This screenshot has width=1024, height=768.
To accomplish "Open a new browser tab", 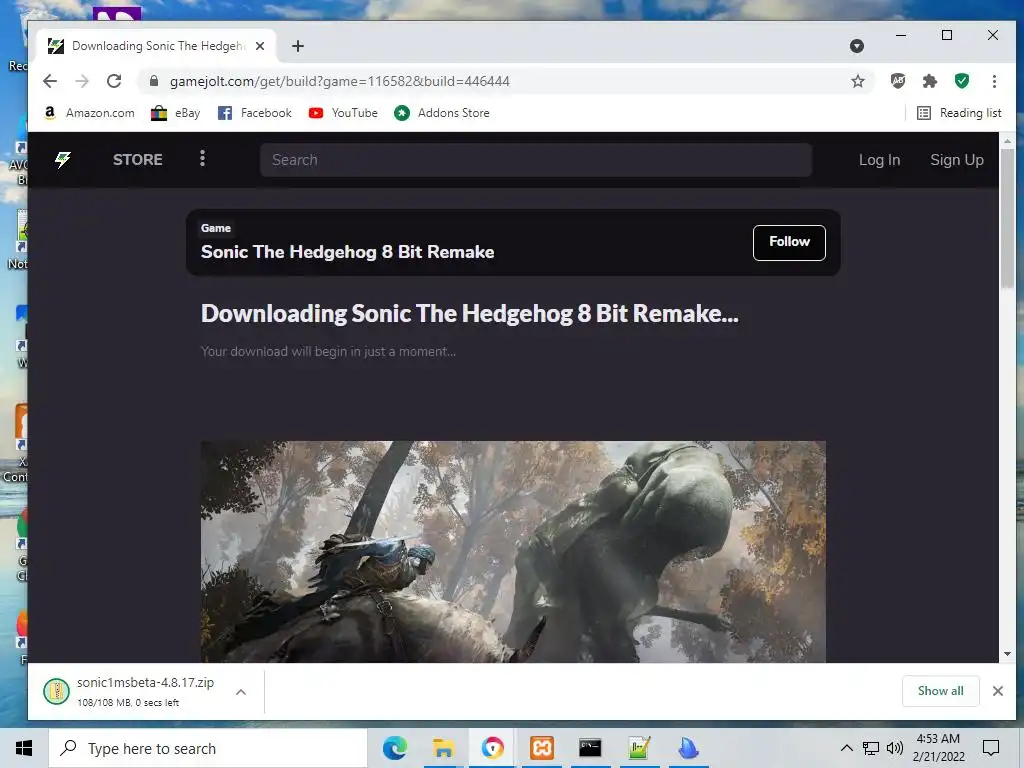I will click(298, 46).
